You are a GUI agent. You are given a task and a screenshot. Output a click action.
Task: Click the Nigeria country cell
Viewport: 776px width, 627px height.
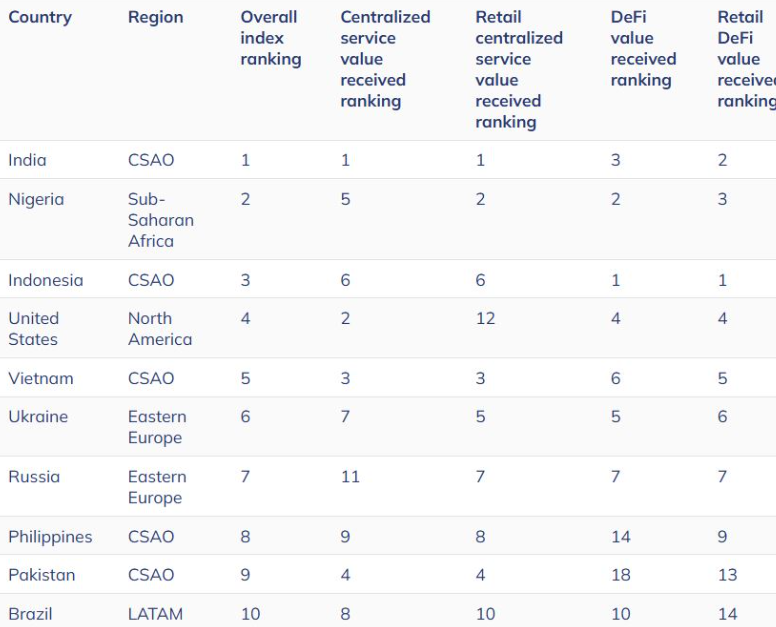pos(36,199)
